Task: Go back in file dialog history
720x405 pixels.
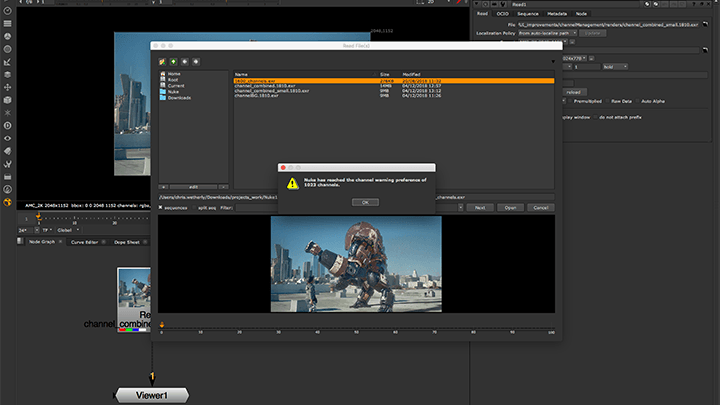Action: 185,62
